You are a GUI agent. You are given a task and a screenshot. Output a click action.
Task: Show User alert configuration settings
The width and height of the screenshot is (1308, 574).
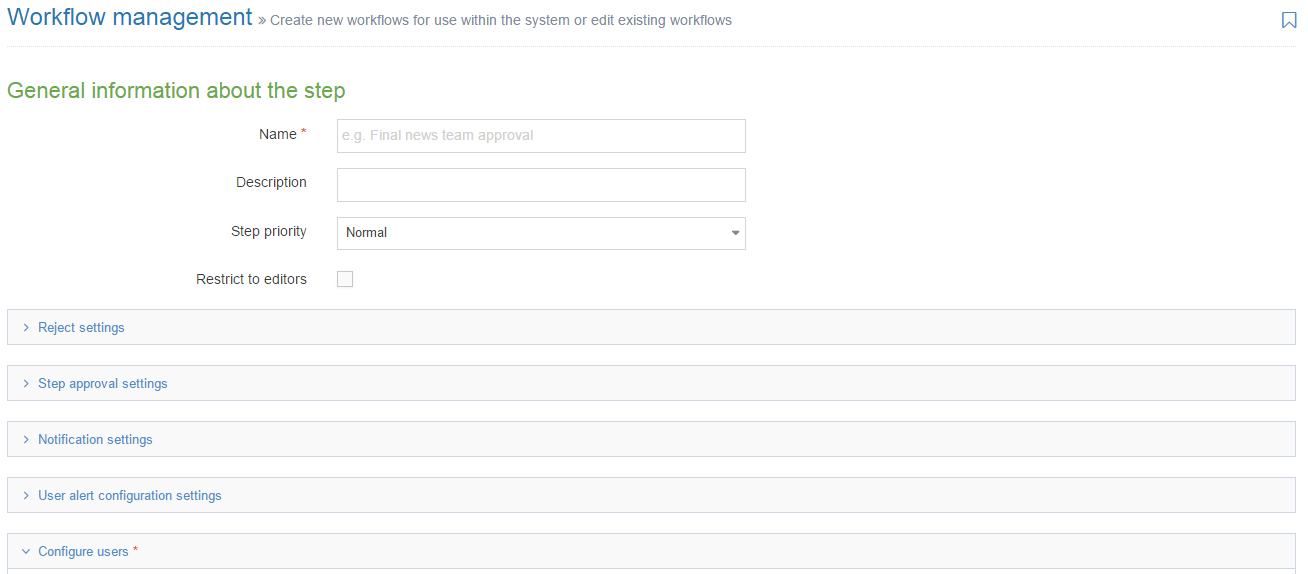coord(130,496)
